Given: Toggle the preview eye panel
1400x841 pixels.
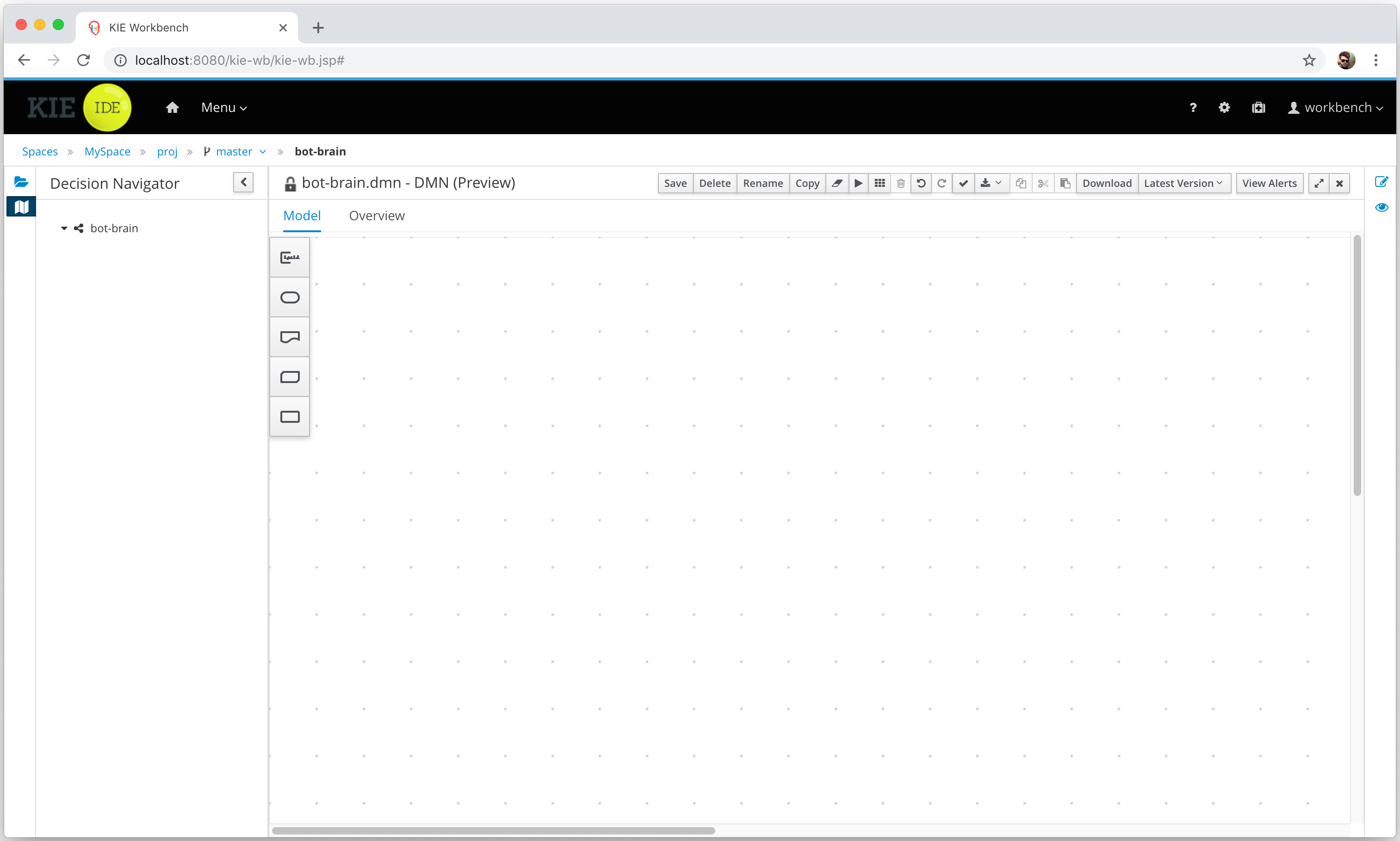Looking at the screenshot, I should pos(1381,207).
